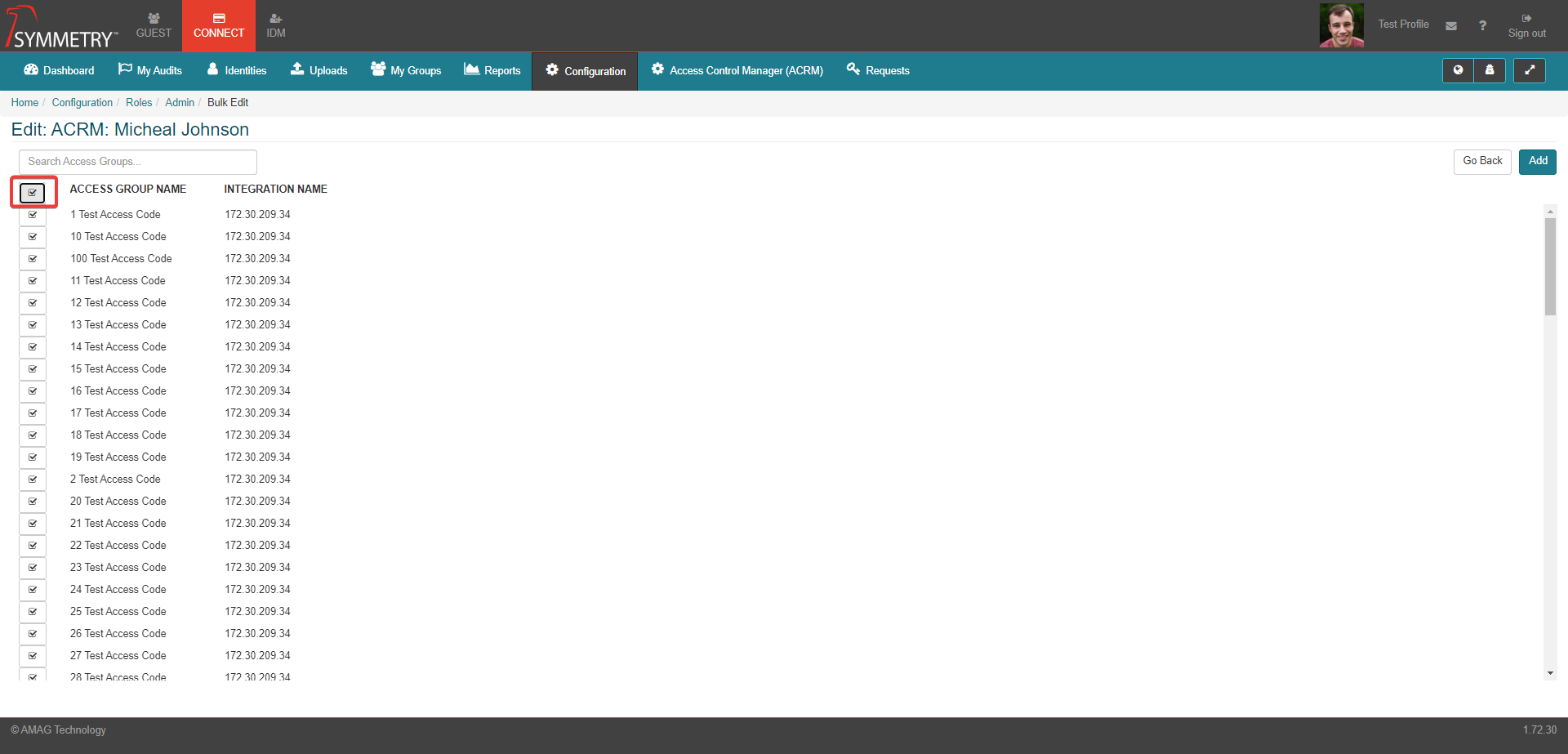Click the user profile photo
1568x754 pixels.
coord(1341,25)
